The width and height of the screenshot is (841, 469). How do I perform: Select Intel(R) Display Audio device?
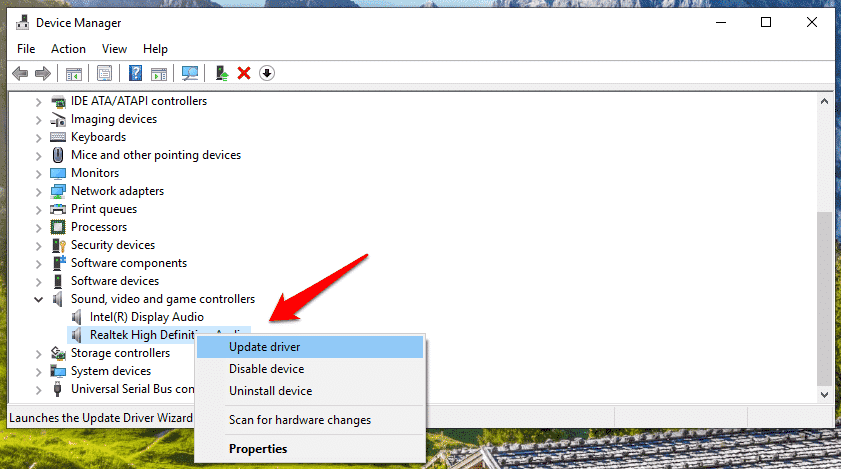[x=146, y=317]
